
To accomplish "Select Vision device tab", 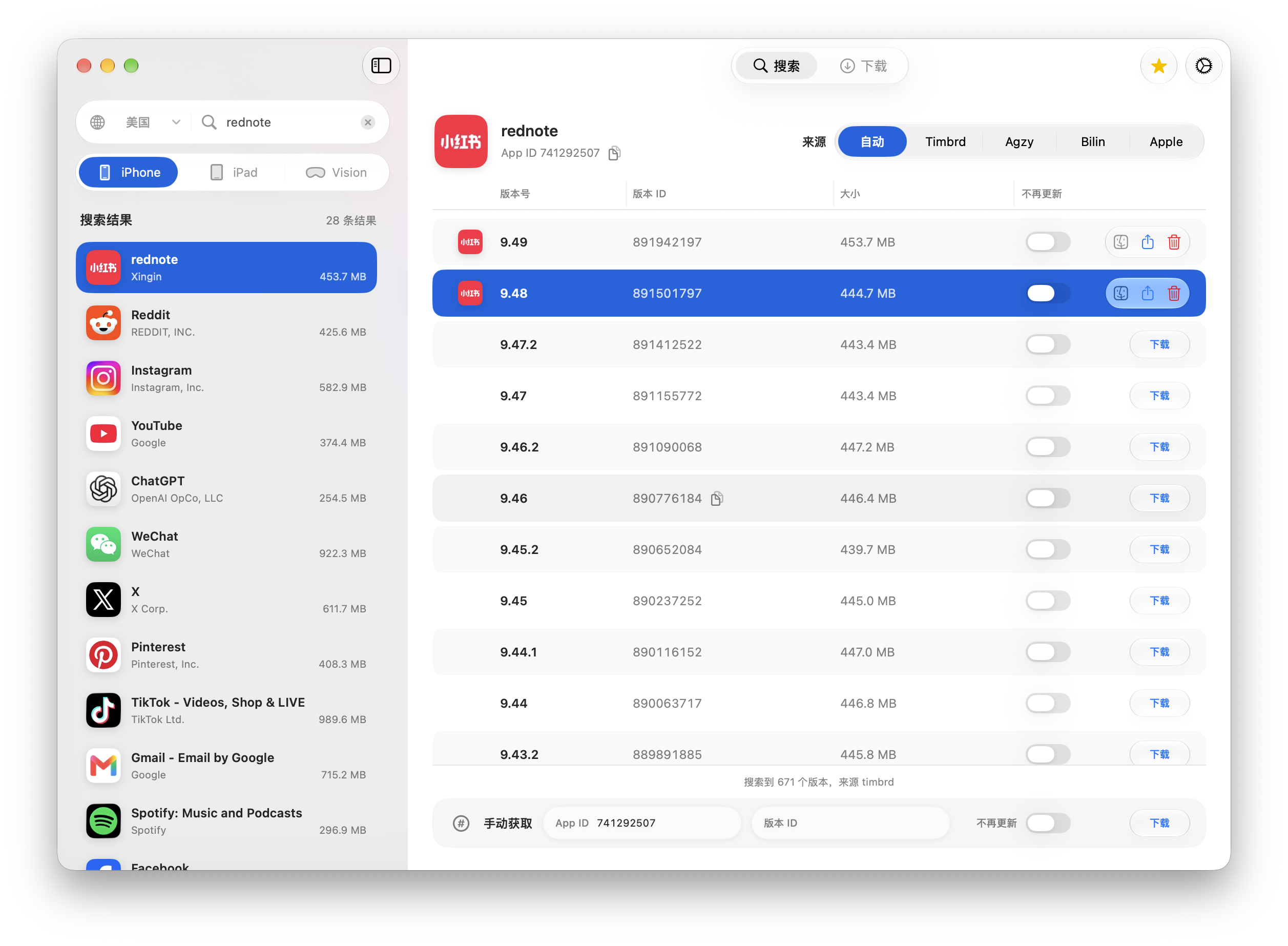I will (x=336, y=172).
